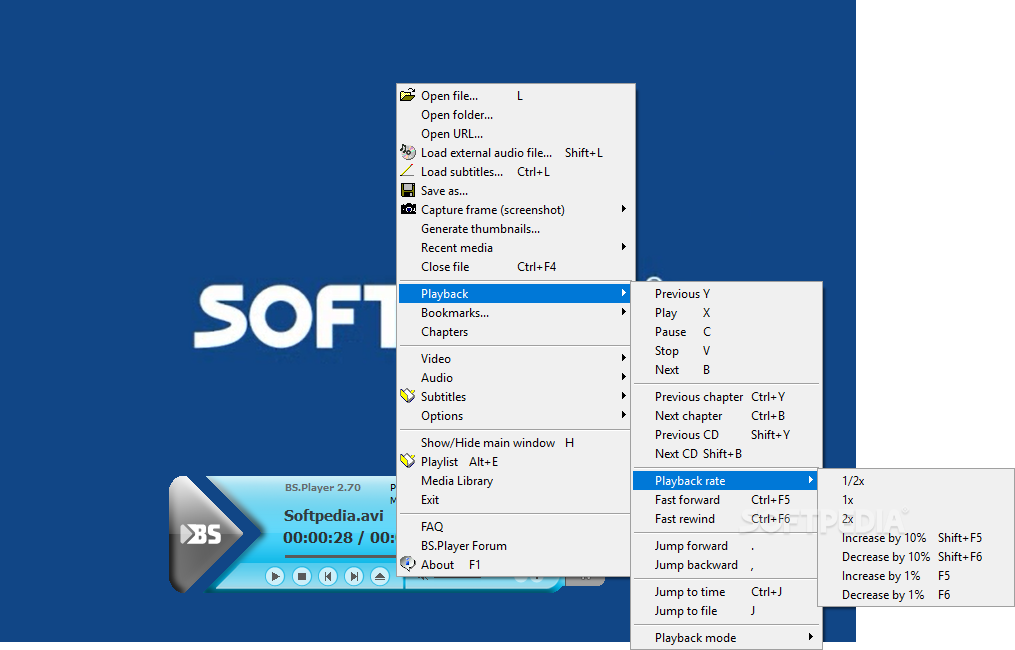The image size is (1015, 650).
Task: Expand the Recent media submenu arrow
Action: (623, 247)
